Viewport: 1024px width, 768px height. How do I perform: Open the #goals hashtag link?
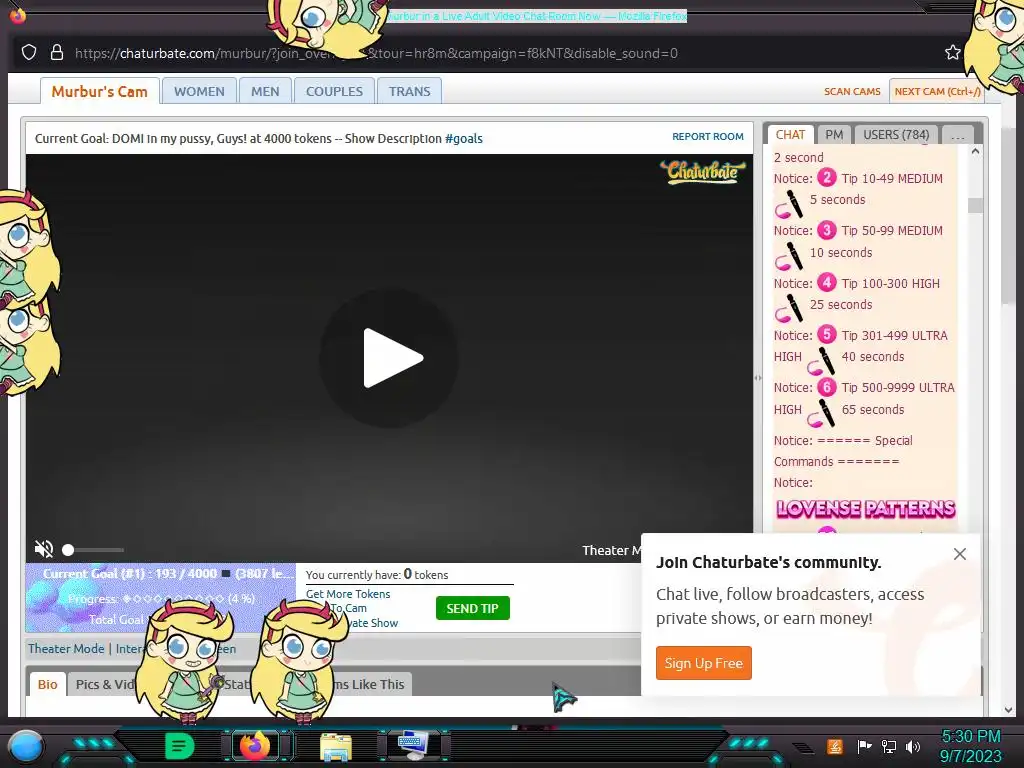pos(464,138)
